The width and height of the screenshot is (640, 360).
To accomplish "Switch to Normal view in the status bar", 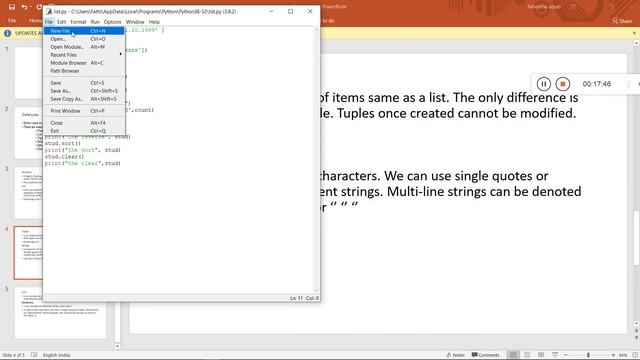I will [513, 355].
